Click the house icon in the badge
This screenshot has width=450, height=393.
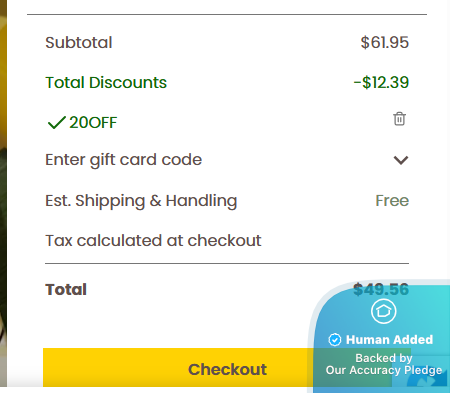click(383, 311)
